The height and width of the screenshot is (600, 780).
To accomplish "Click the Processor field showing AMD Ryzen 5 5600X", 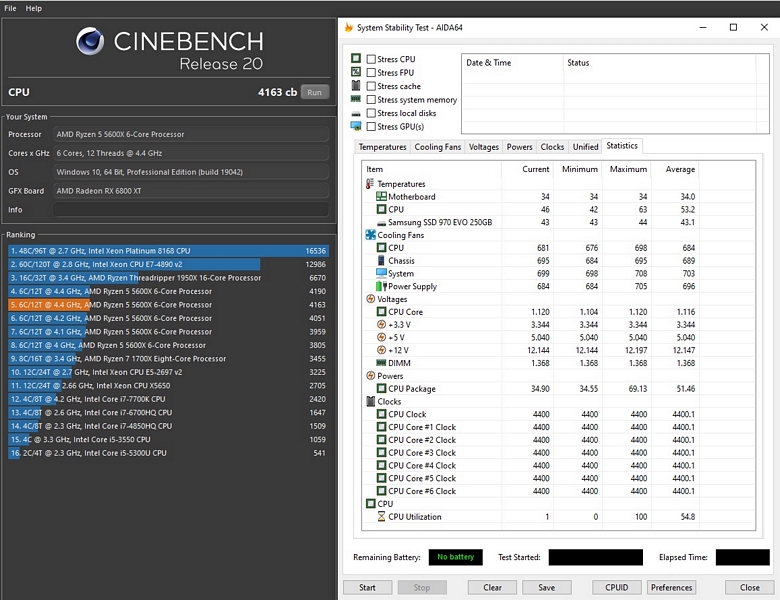I will pos(191,134).
